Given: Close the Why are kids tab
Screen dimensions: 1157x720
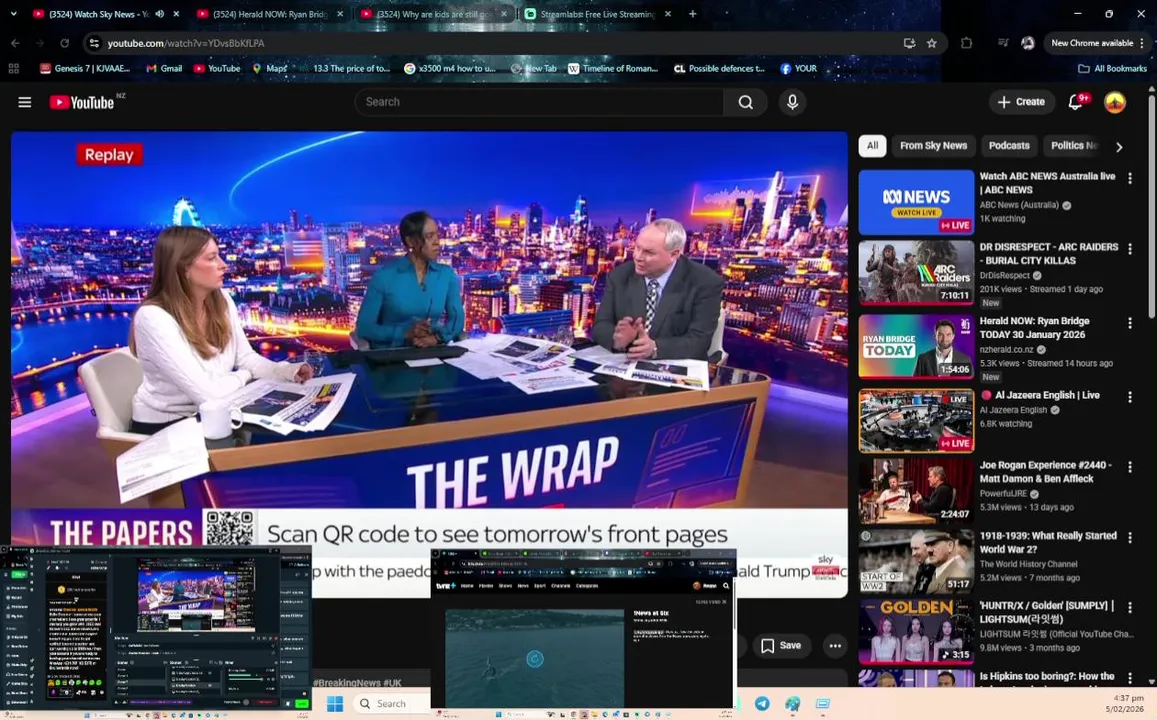Looking at the screenshot, I should click(504, 13).
